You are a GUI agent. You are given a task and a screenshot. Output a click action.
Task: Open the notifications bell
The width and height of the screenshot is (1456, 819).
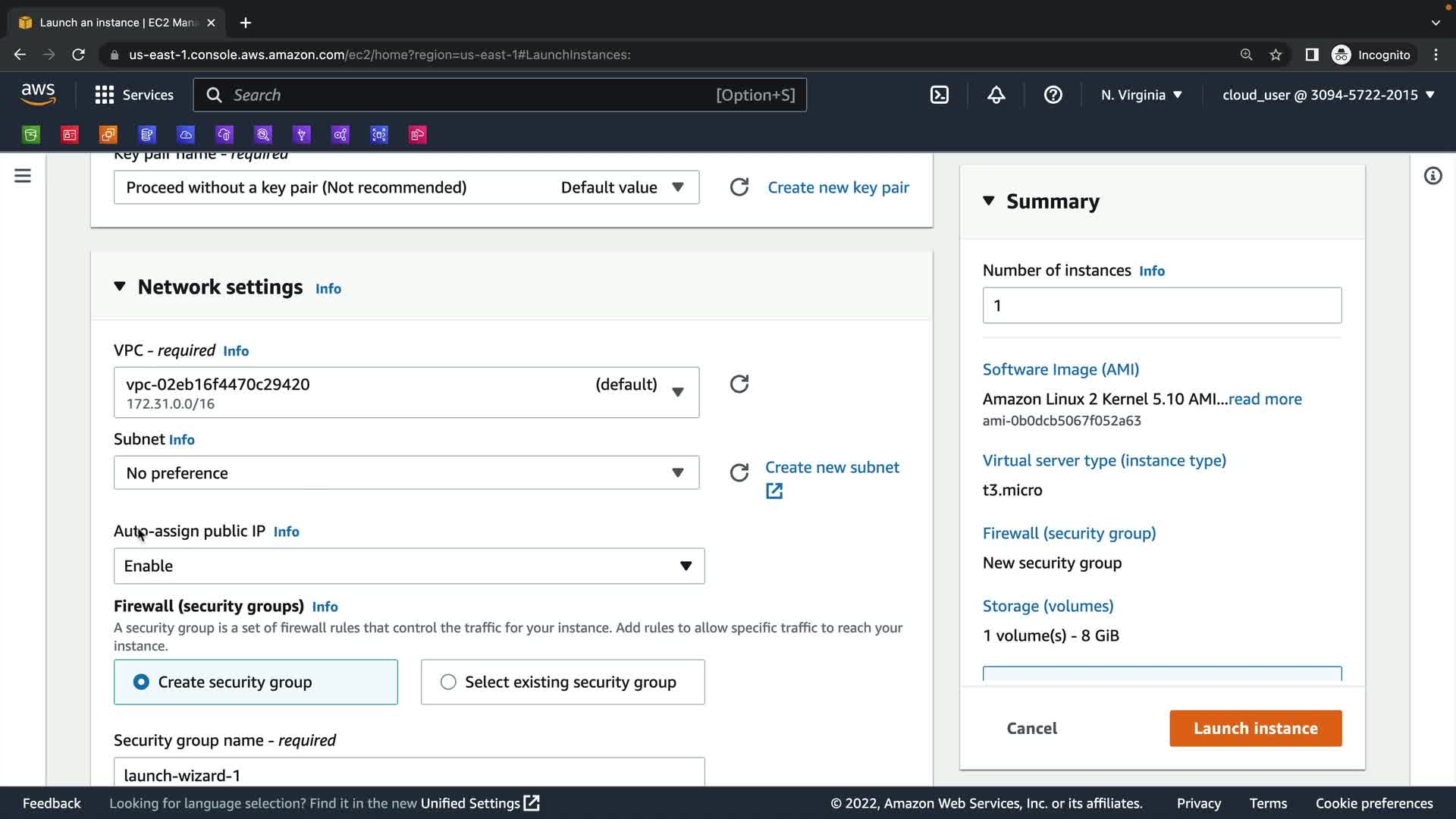click(x=996, y=95)
